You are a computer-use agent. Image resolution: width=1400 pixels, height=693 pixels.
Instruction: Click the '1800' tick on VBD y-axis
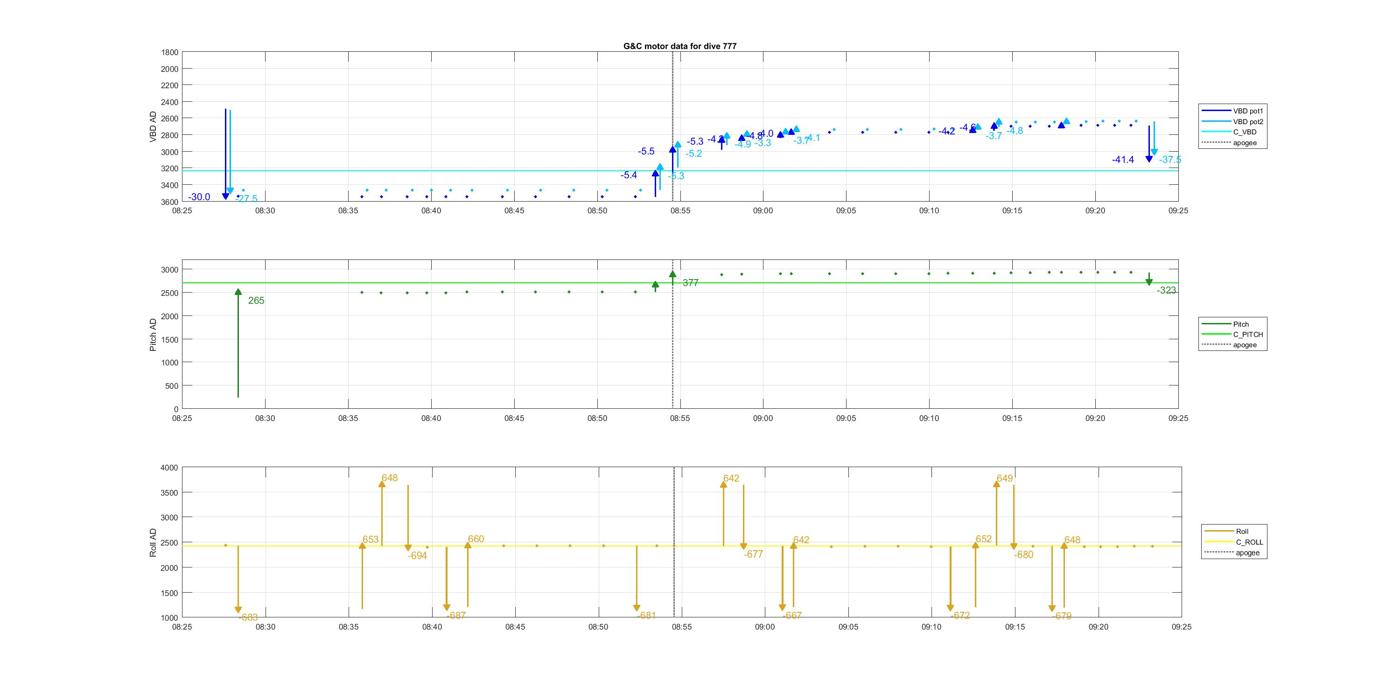[x=170, y=52]
